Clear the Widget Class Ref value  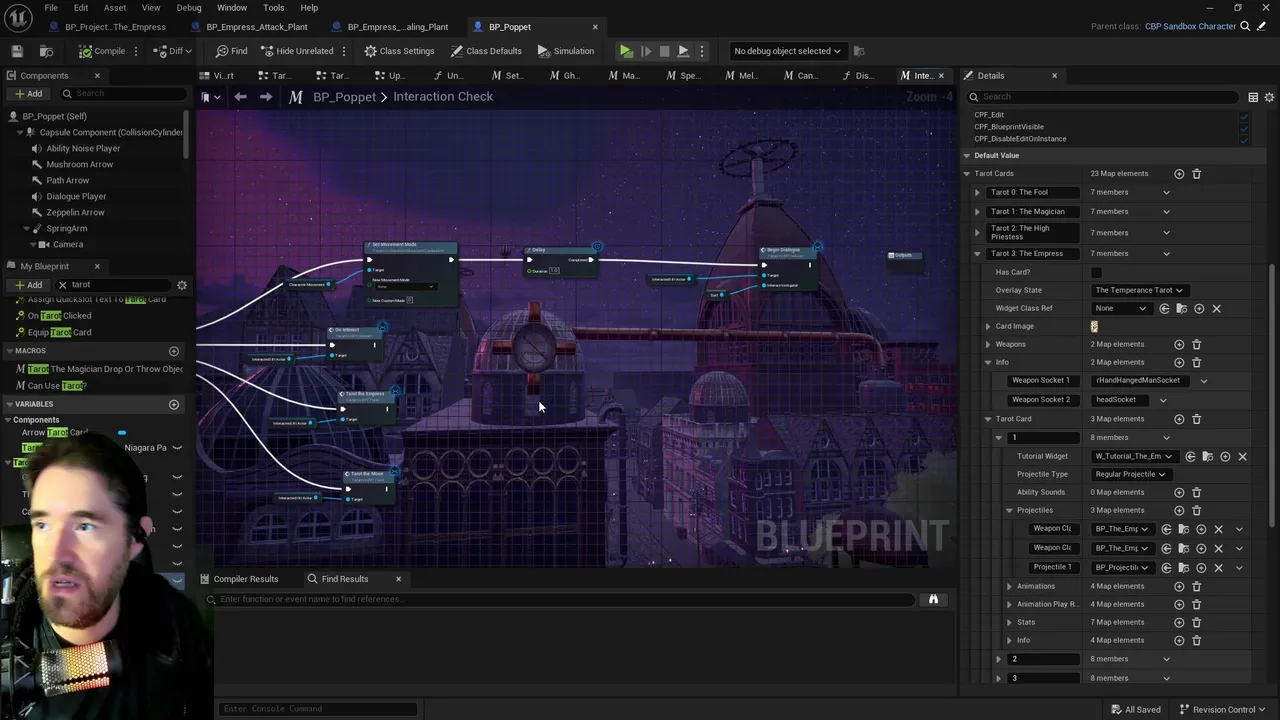[1216, 308]
